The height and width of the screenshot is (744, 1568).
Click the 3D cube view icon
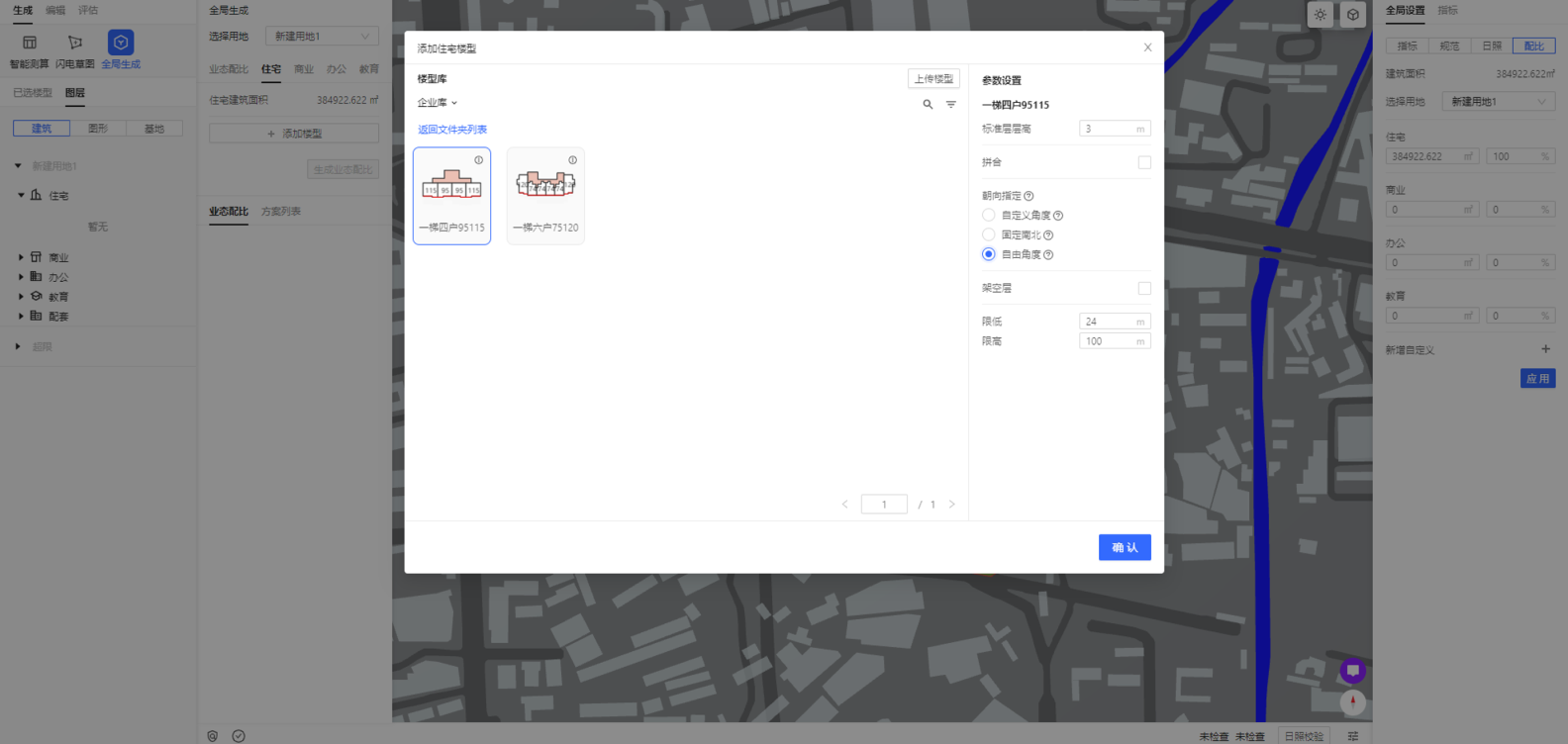tap(1353, 15)
